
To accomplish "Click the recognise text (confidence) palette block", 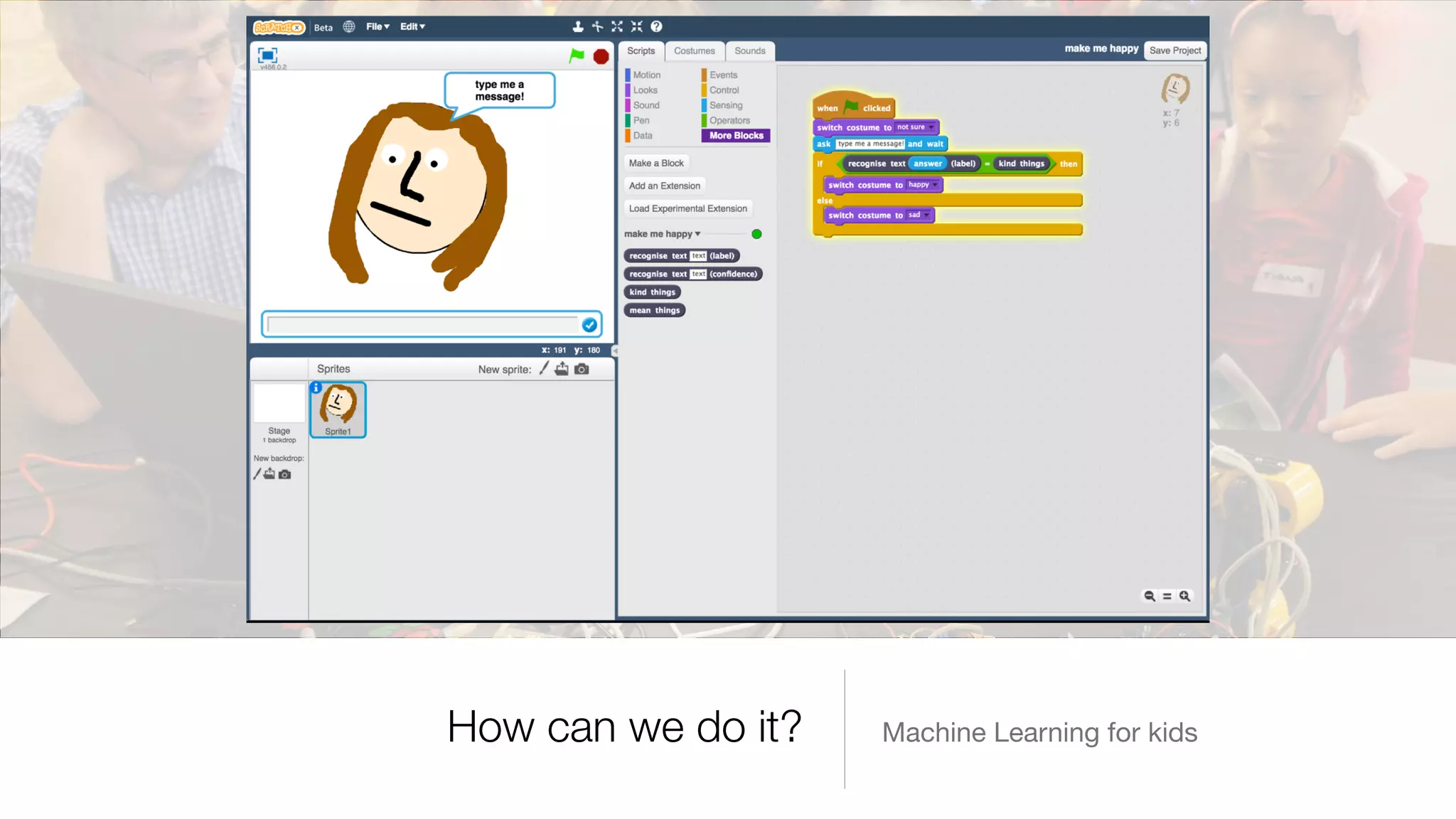I will coord(693,274).
